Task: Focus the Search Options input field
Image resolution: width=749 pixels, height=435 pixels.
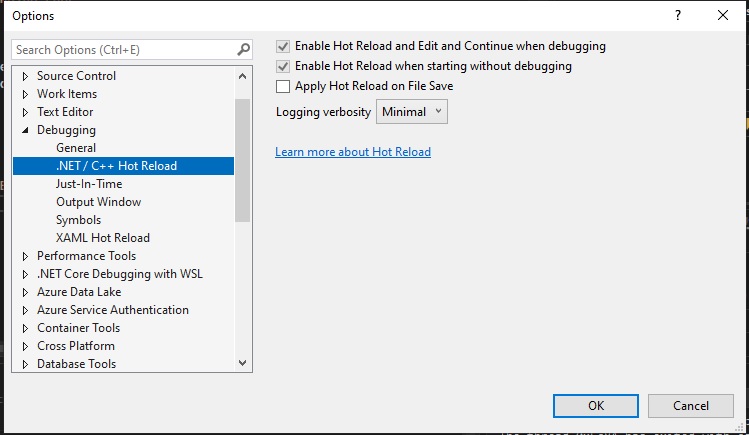Action: 124,50
